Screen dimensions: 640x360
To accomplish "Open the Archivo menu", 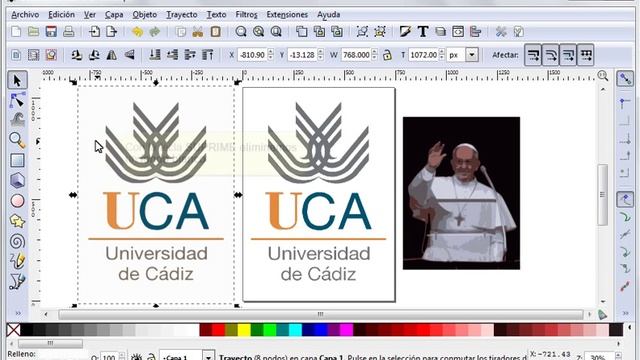I will pyautogui.click(x=25, y=15).
